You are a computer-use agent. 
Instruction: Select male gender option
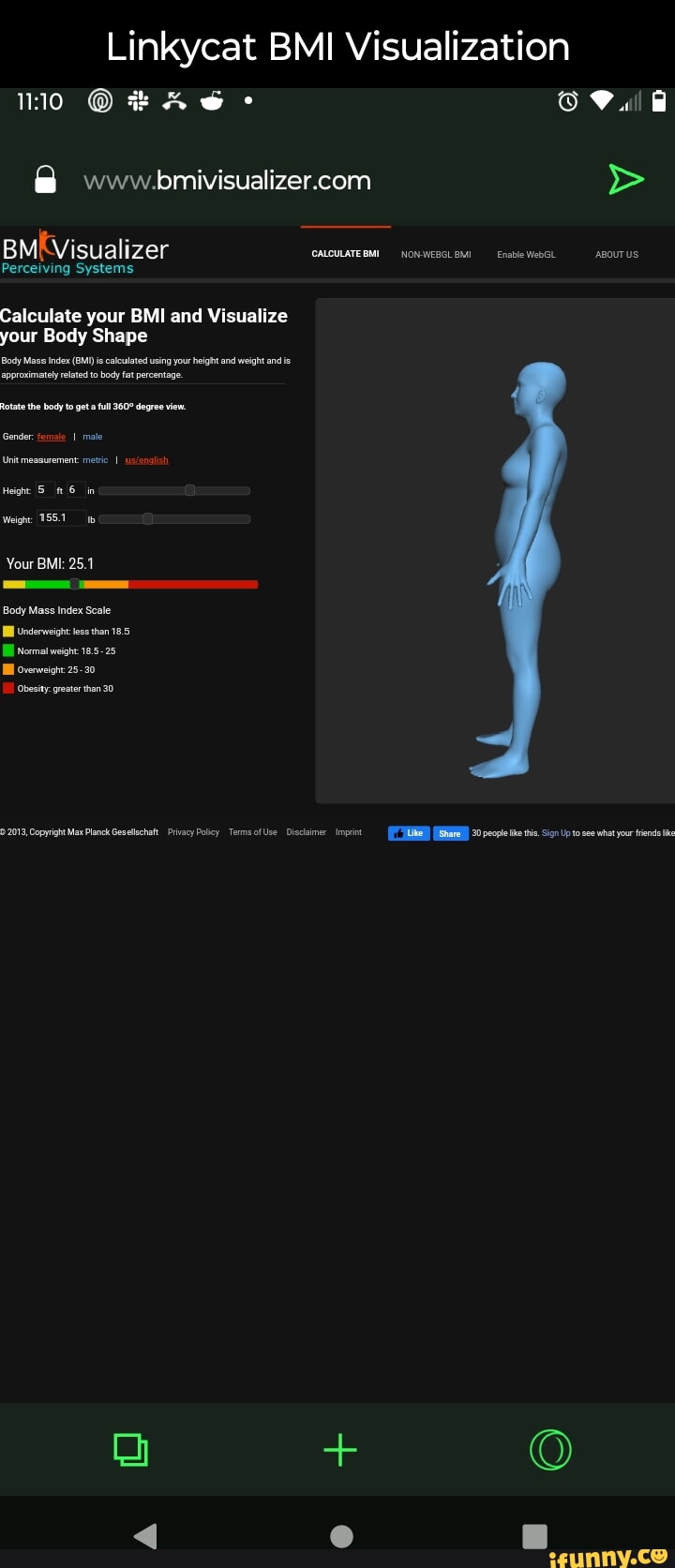(x=93, y=437)
